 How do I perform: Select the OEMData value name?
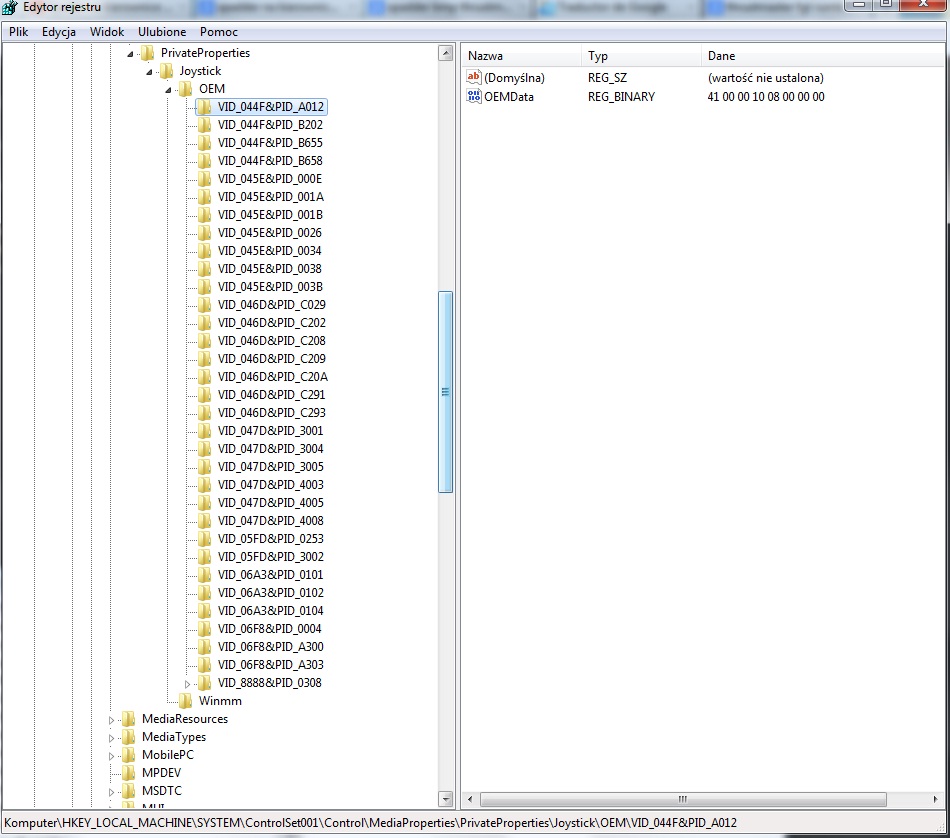509,97
